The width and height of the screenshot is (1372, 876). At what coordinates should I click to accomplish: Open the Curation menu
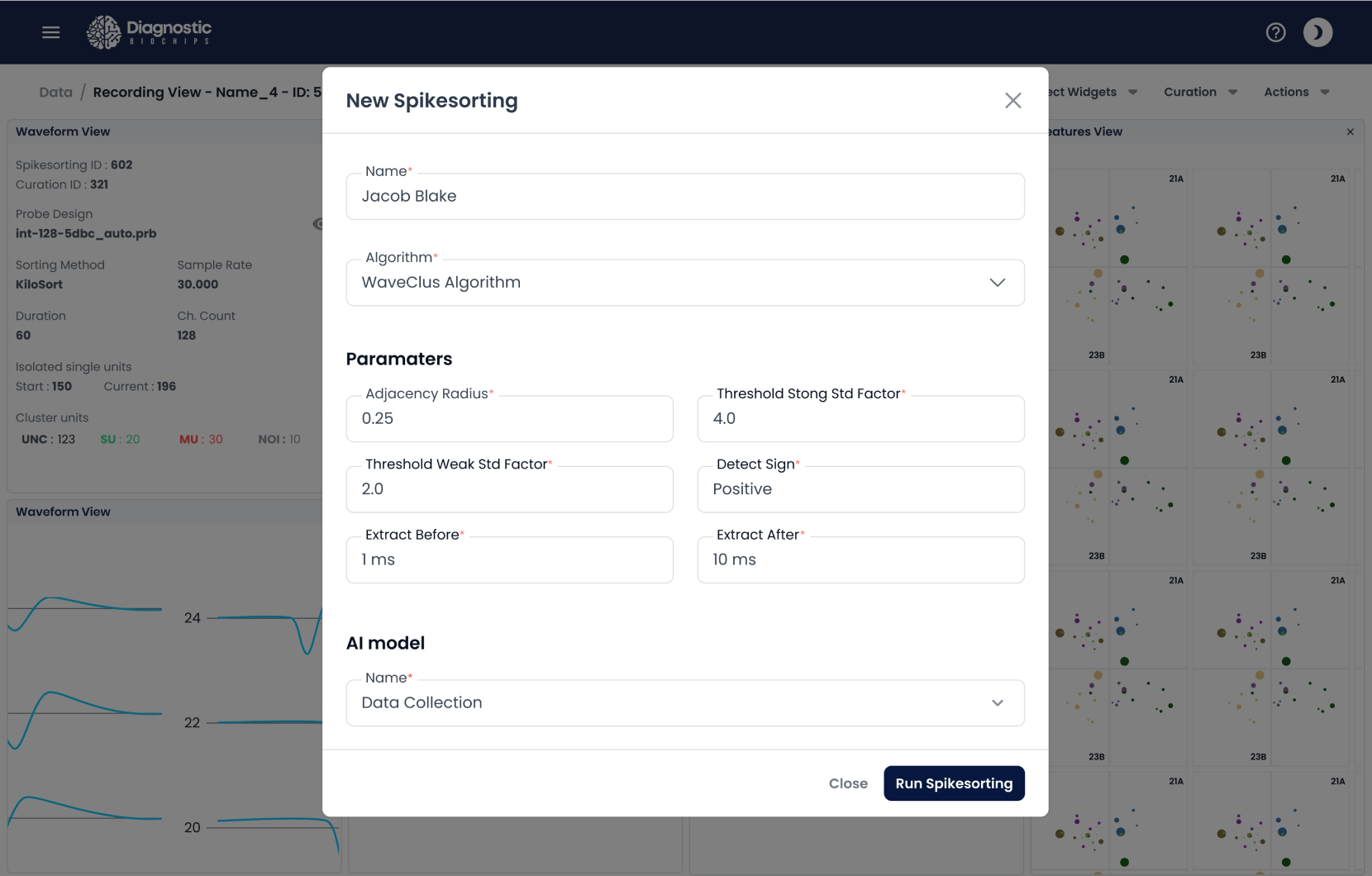pos(1199,93)
